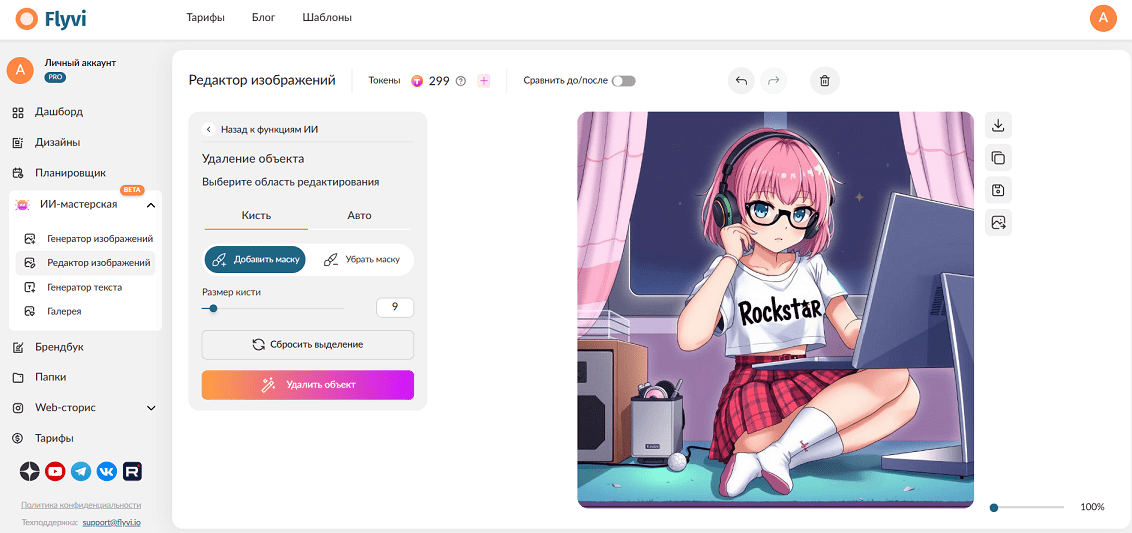Viewport: 1132px width, 533px height.
Task: Open the user avatar menu at top right
Action: tap(1102, 18)
